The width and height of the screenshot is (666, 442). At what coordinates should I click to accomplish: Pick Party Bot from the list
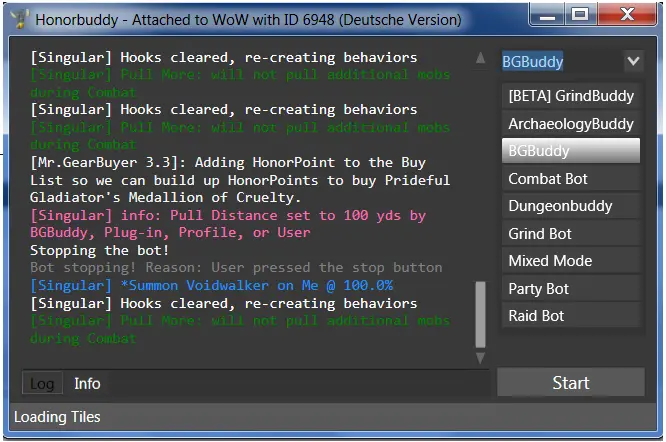[571, 289]
